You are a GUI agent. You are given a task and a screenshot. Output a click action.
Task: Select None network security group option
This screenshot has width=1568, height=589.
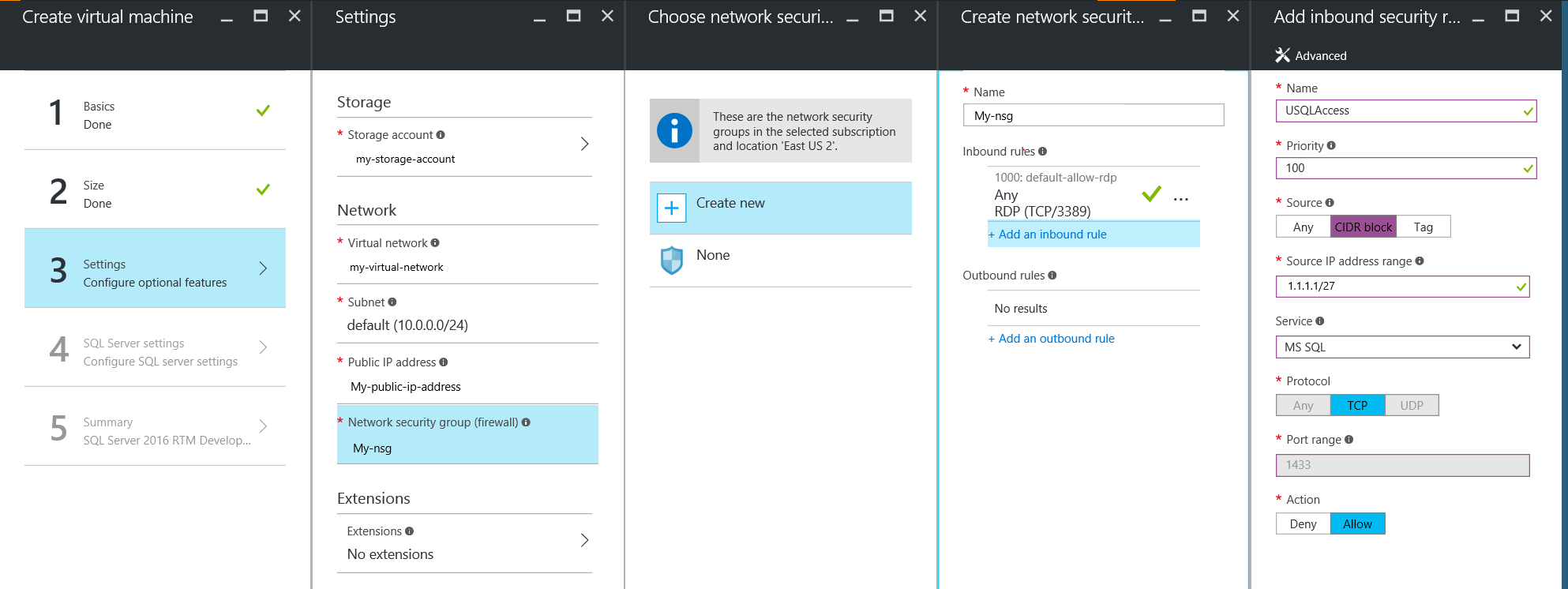[x=781, y=261]
